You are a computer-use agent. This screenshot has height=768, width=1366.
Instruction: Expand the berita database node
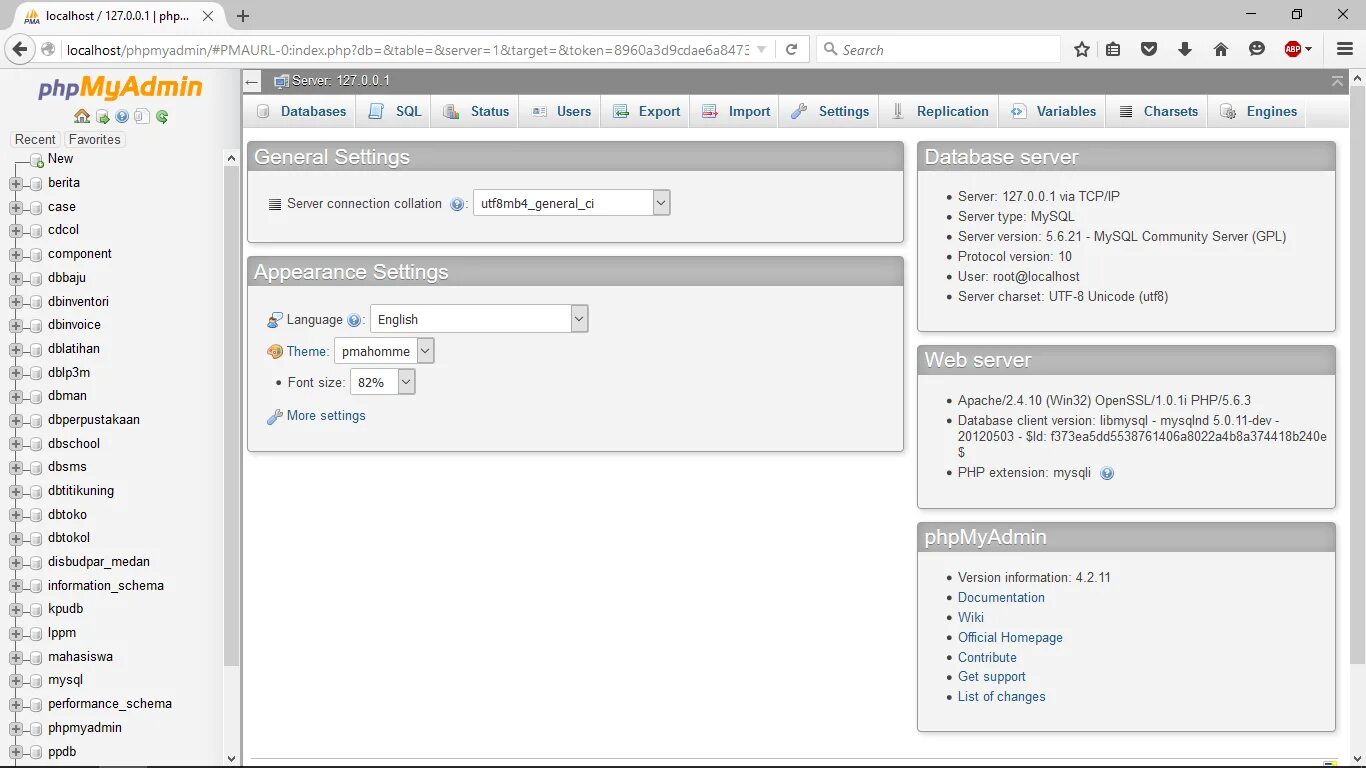tap(15, 183)
